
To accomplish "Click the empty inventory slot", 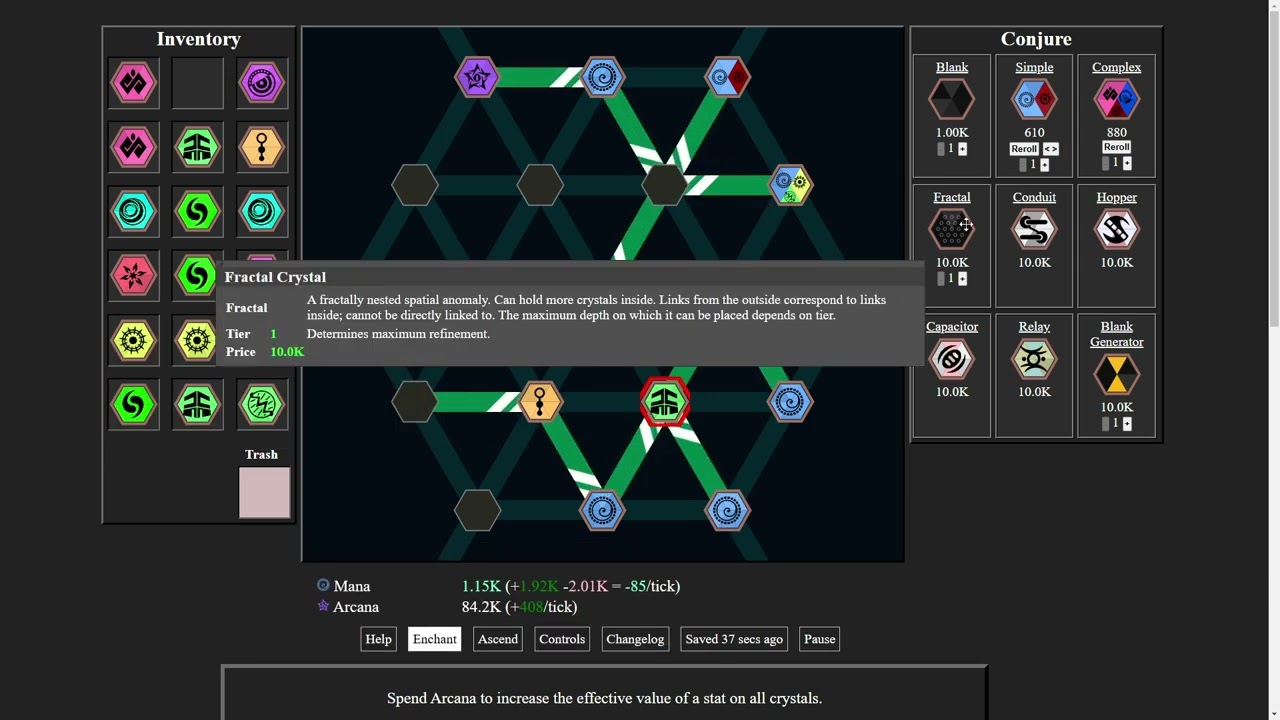I will tap(198, 83).
